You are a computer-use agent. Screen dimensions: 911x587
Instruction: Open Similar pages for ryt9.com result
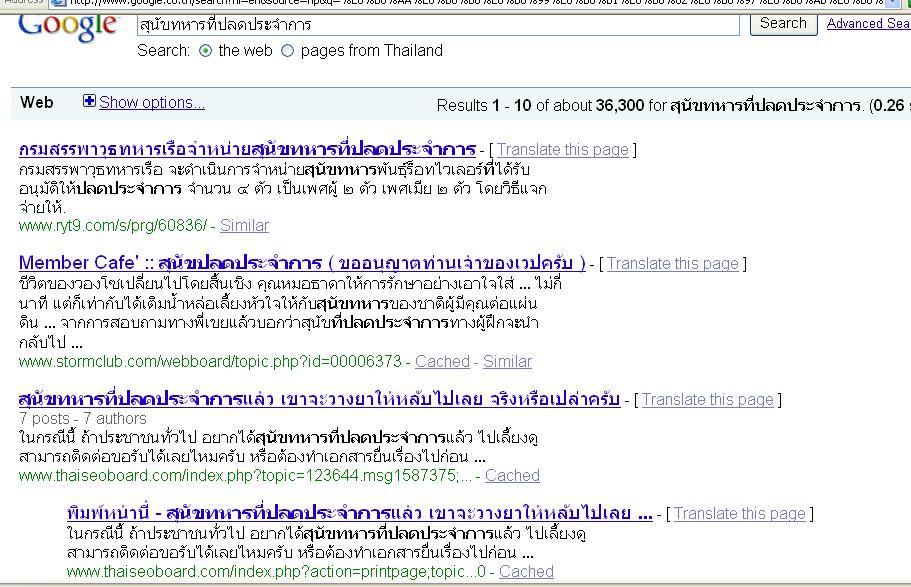(244, 226)
